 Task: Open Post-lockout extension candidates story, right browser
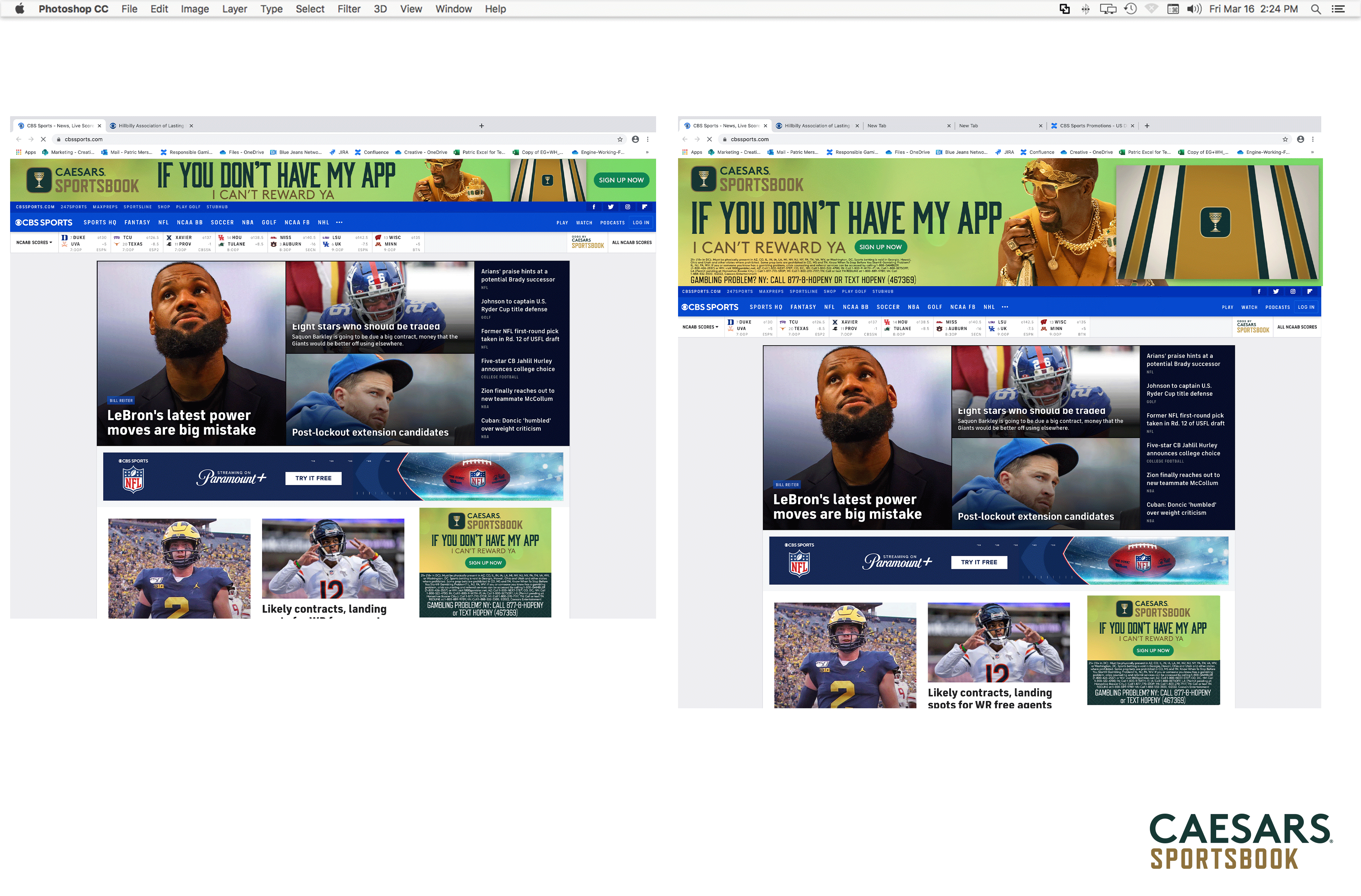(1036, 516)
